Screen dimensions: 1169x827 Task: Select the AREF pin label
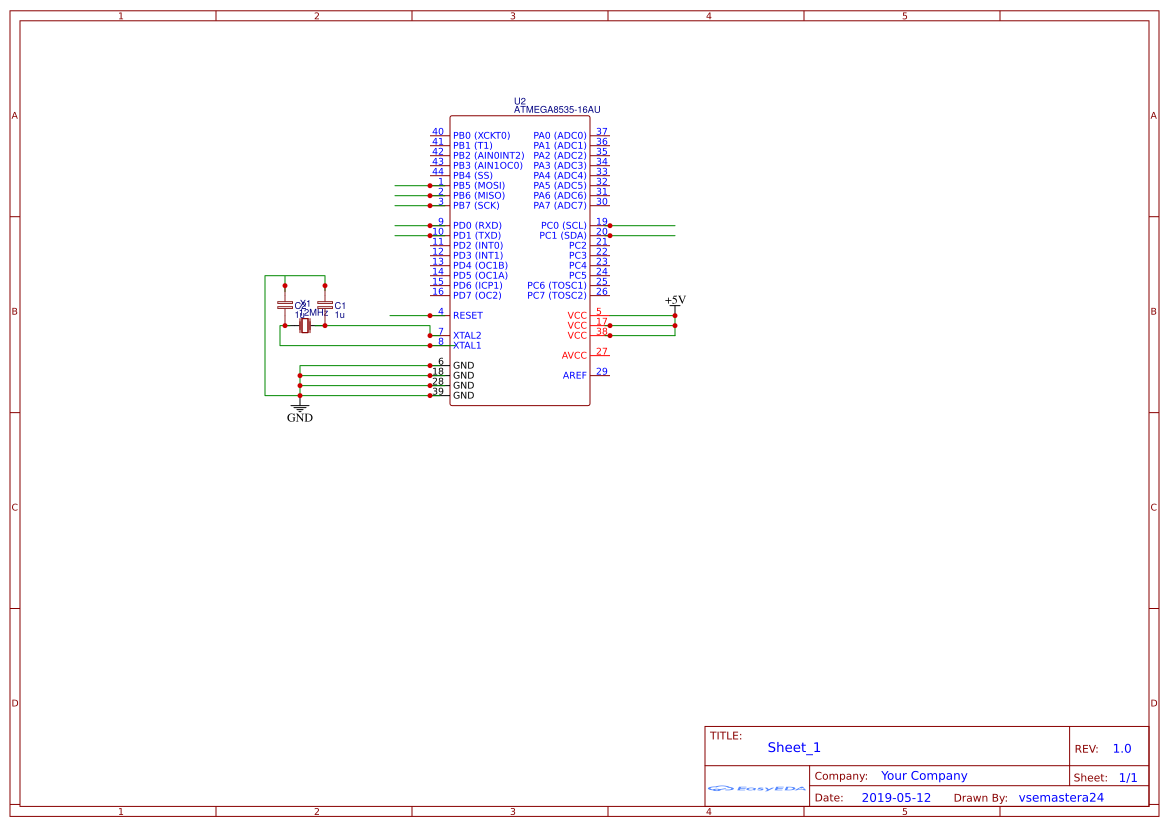point(575,375)
